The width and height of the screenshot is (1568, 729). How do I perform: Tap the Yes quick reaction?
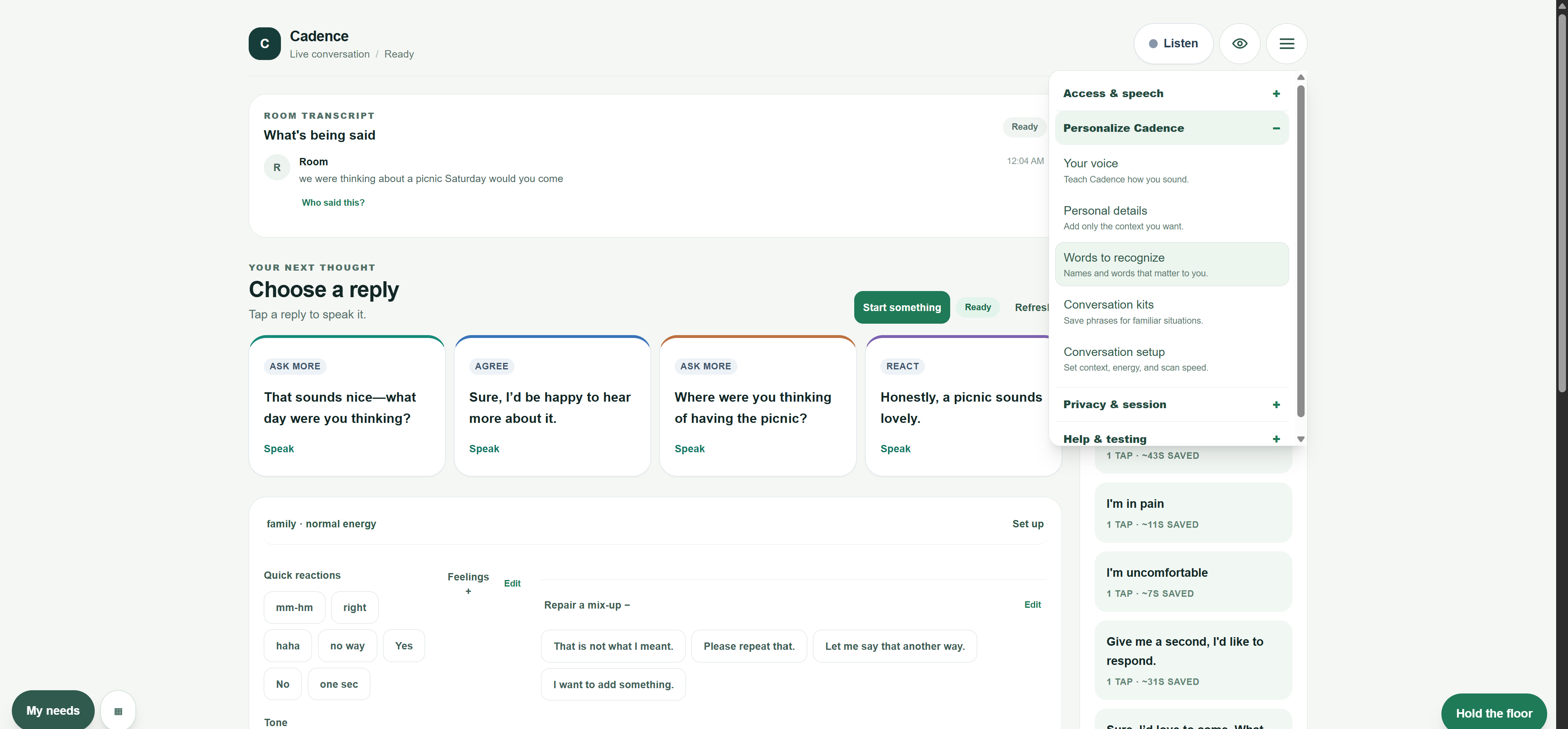403,646
